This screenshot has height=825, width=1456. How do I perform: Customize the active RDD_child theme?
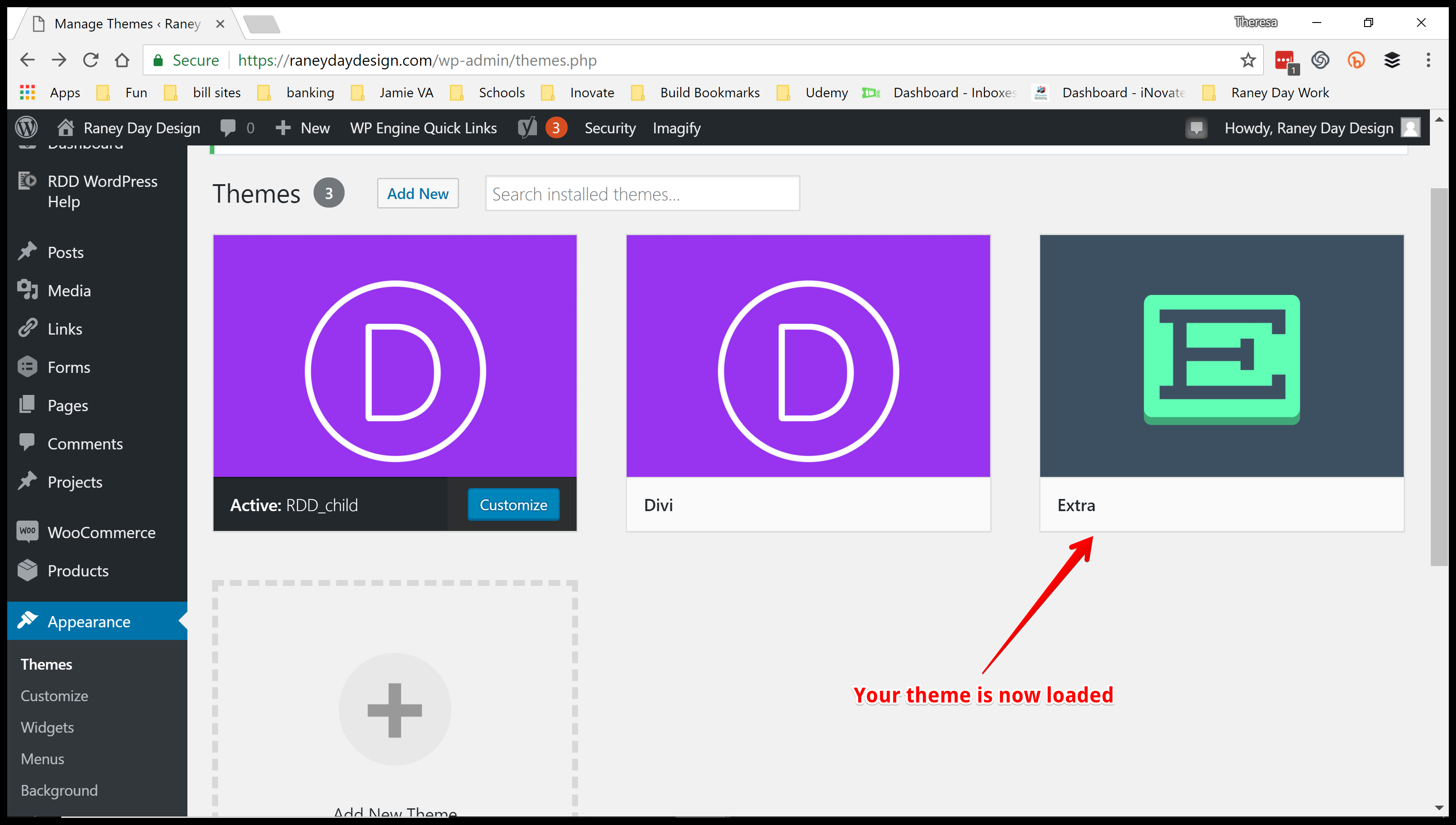[x=514, y=504]
